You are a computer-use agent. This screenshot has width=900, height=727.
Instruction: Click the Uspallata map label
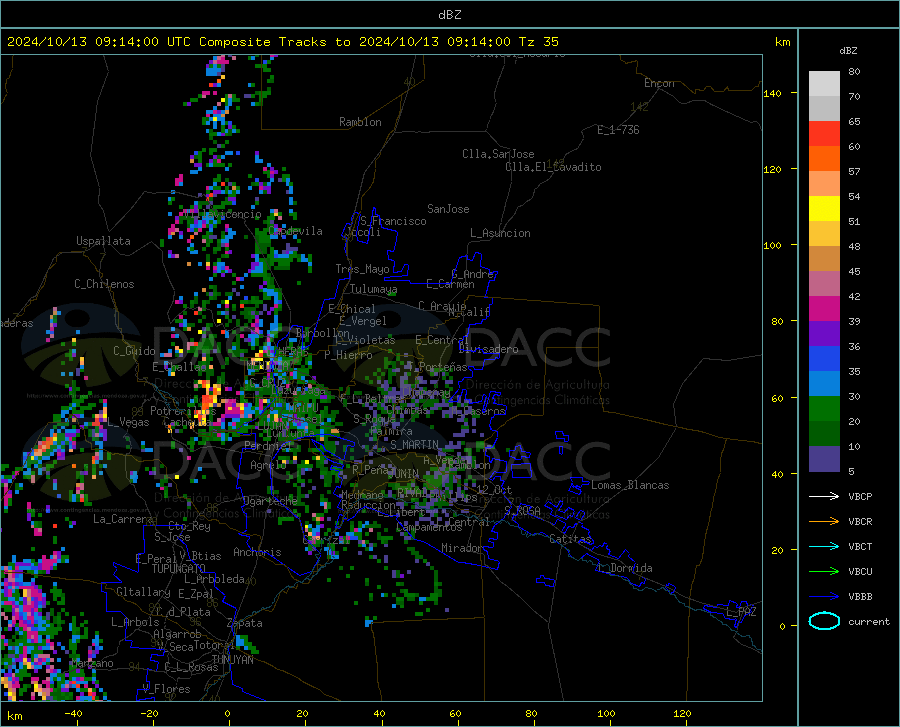point(103,241)
